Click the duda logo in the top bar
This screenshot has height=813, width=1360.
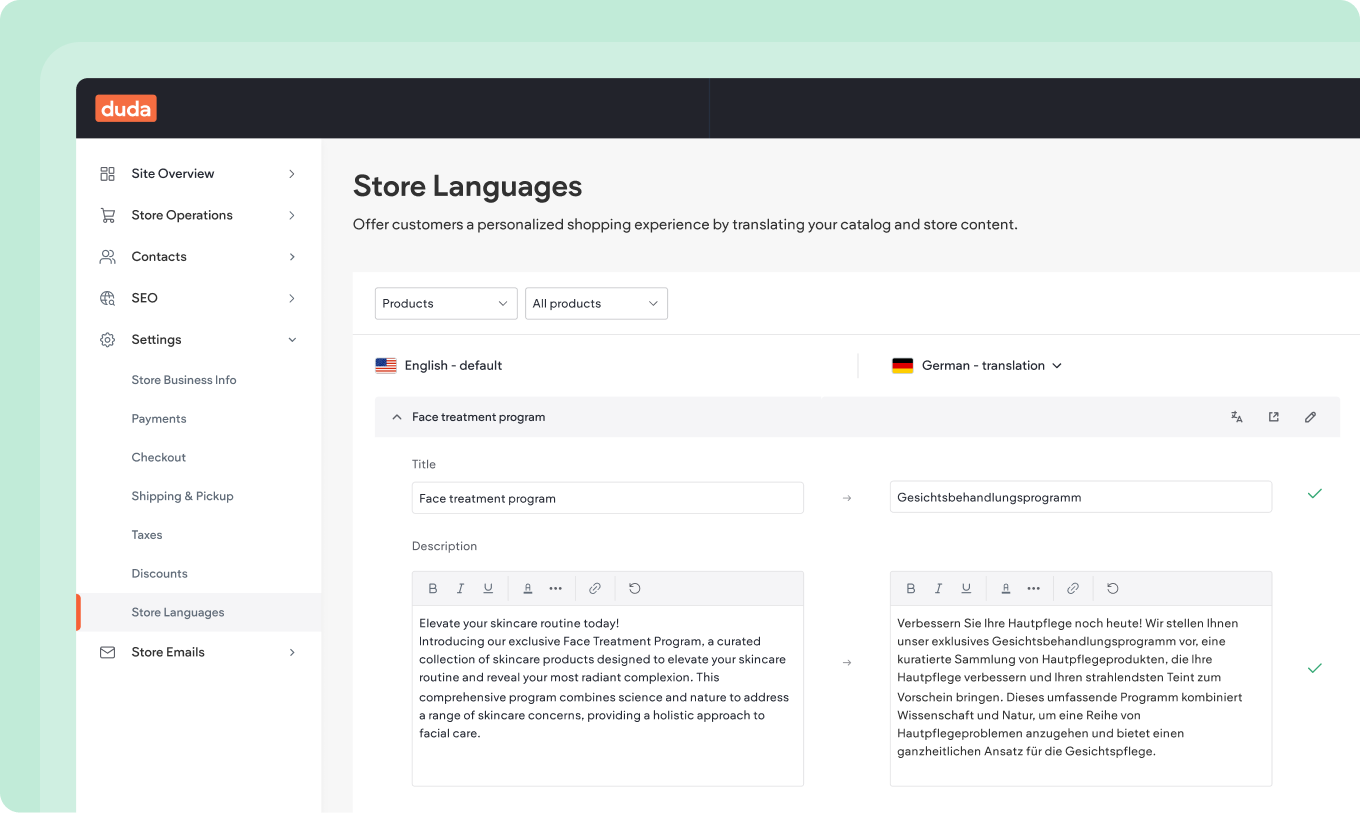[125, 108]
